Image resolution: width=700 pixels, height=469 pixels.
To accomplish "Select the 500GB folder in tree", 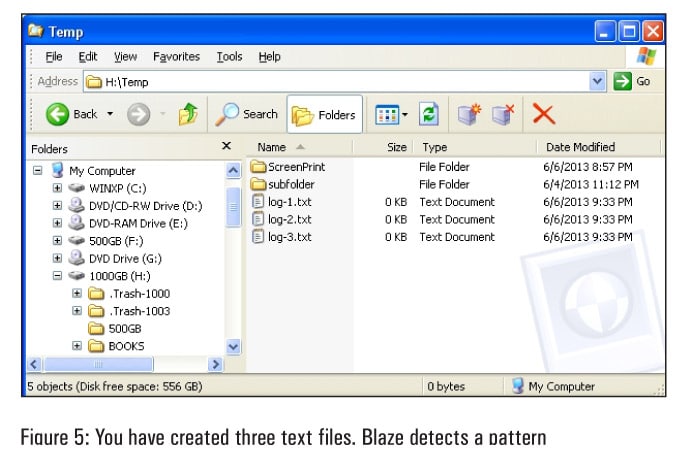I will tap(124, 328).
